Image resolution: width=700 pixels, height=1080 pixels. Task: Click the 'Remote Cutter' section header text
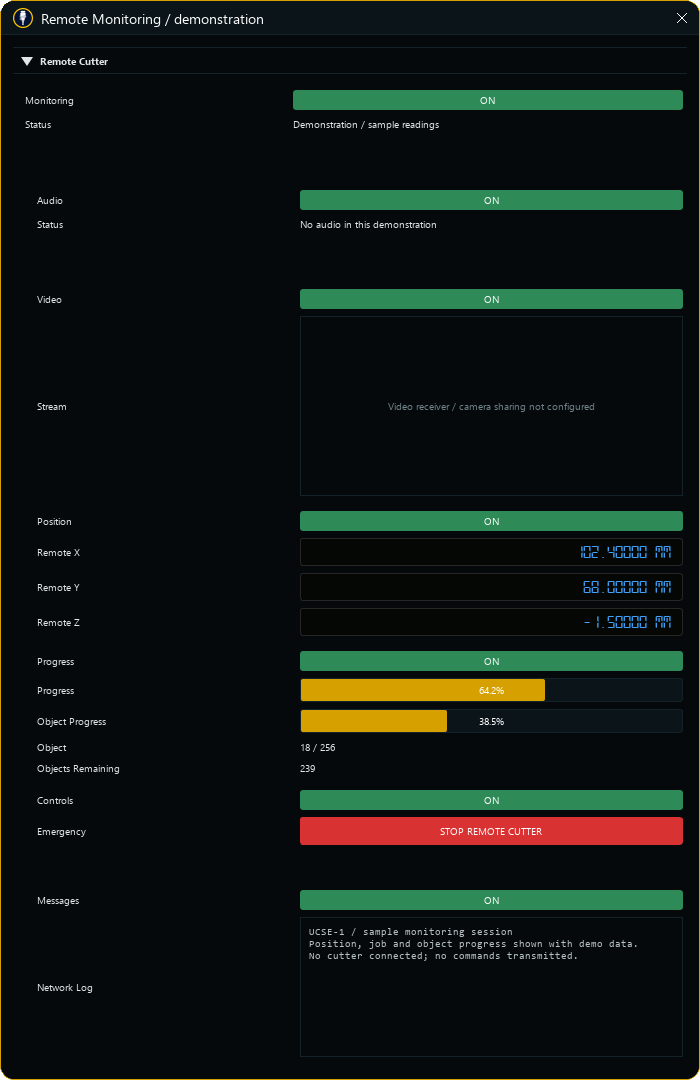coord(74,61)
